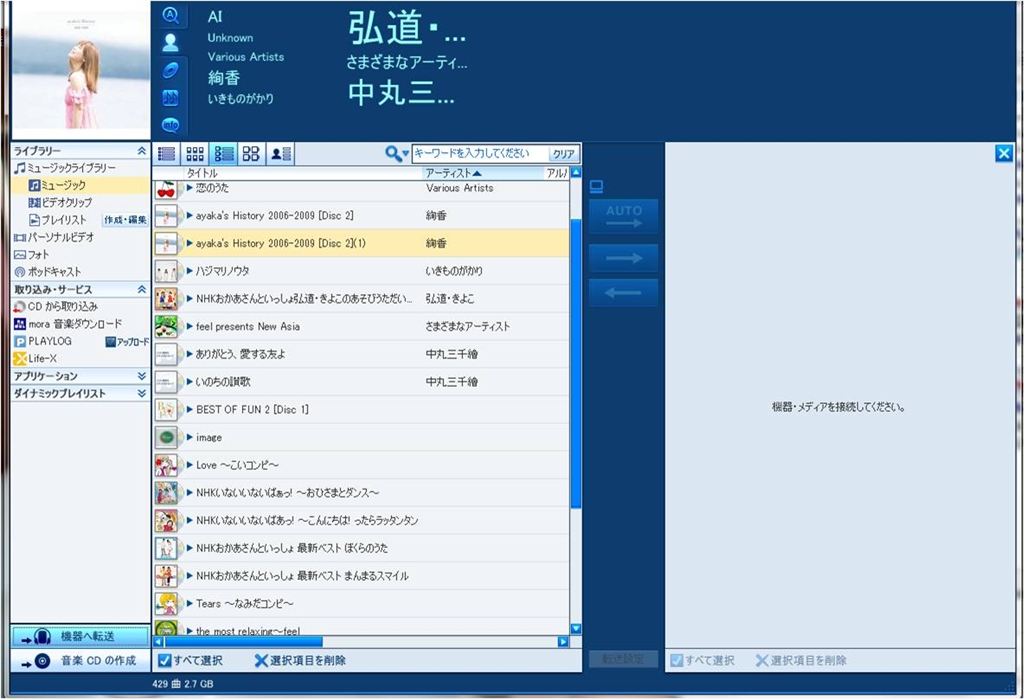Switch to plain list view
This screenshot has height=699, width=1024.
167,154
